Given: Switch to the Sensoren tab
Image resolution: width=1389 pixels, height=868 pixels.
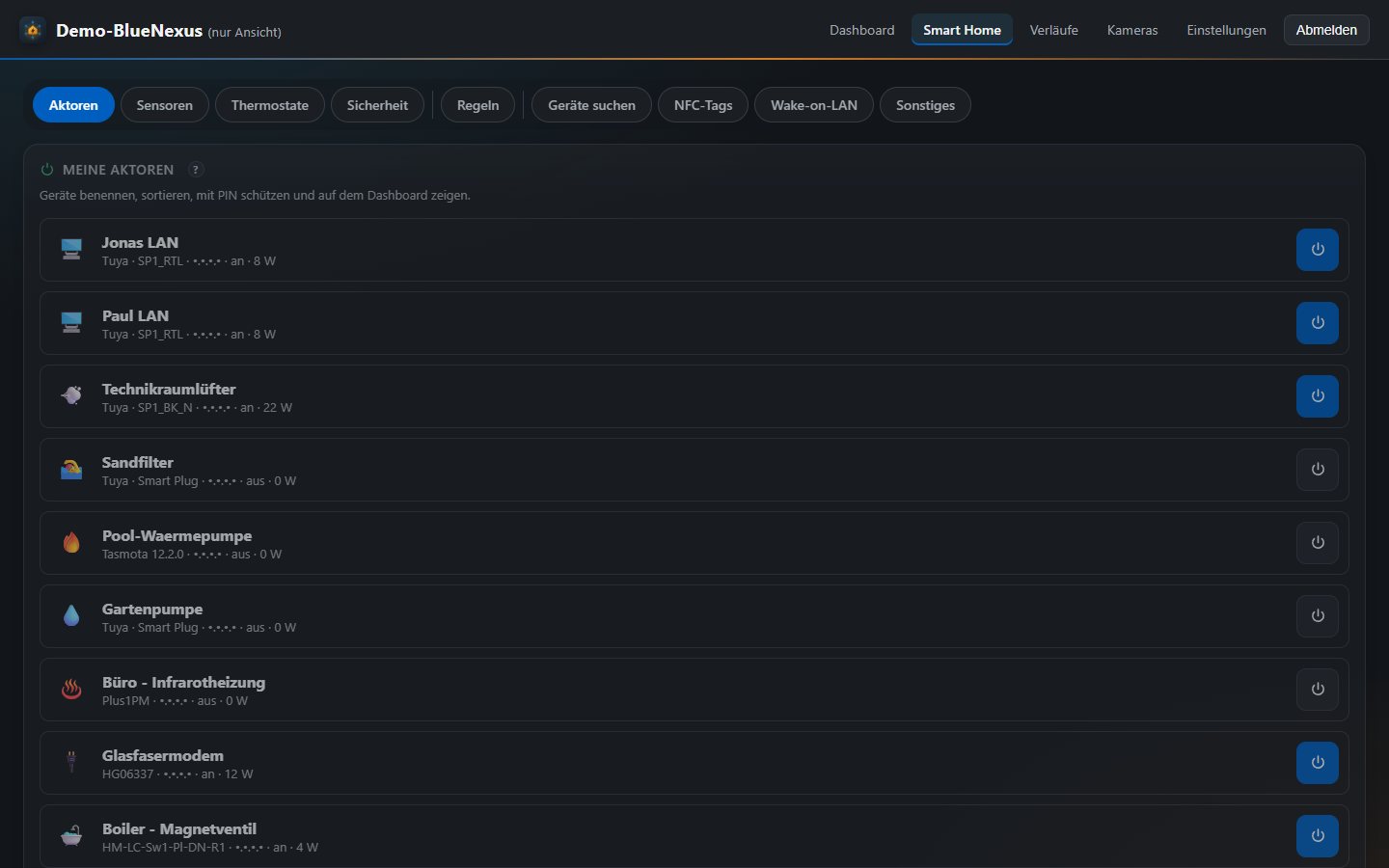Looking at the screenshot, I should [x=165, y=105].
